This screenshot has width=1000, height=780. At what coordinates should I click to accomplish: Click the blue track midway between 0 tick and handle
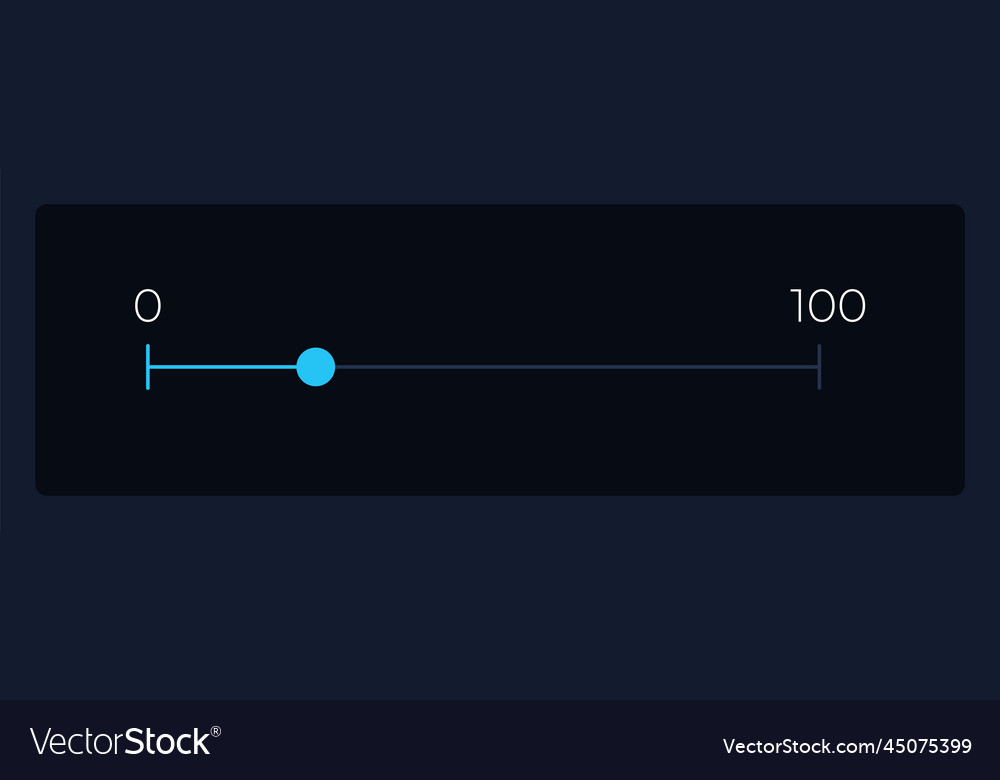coord(223,367)
